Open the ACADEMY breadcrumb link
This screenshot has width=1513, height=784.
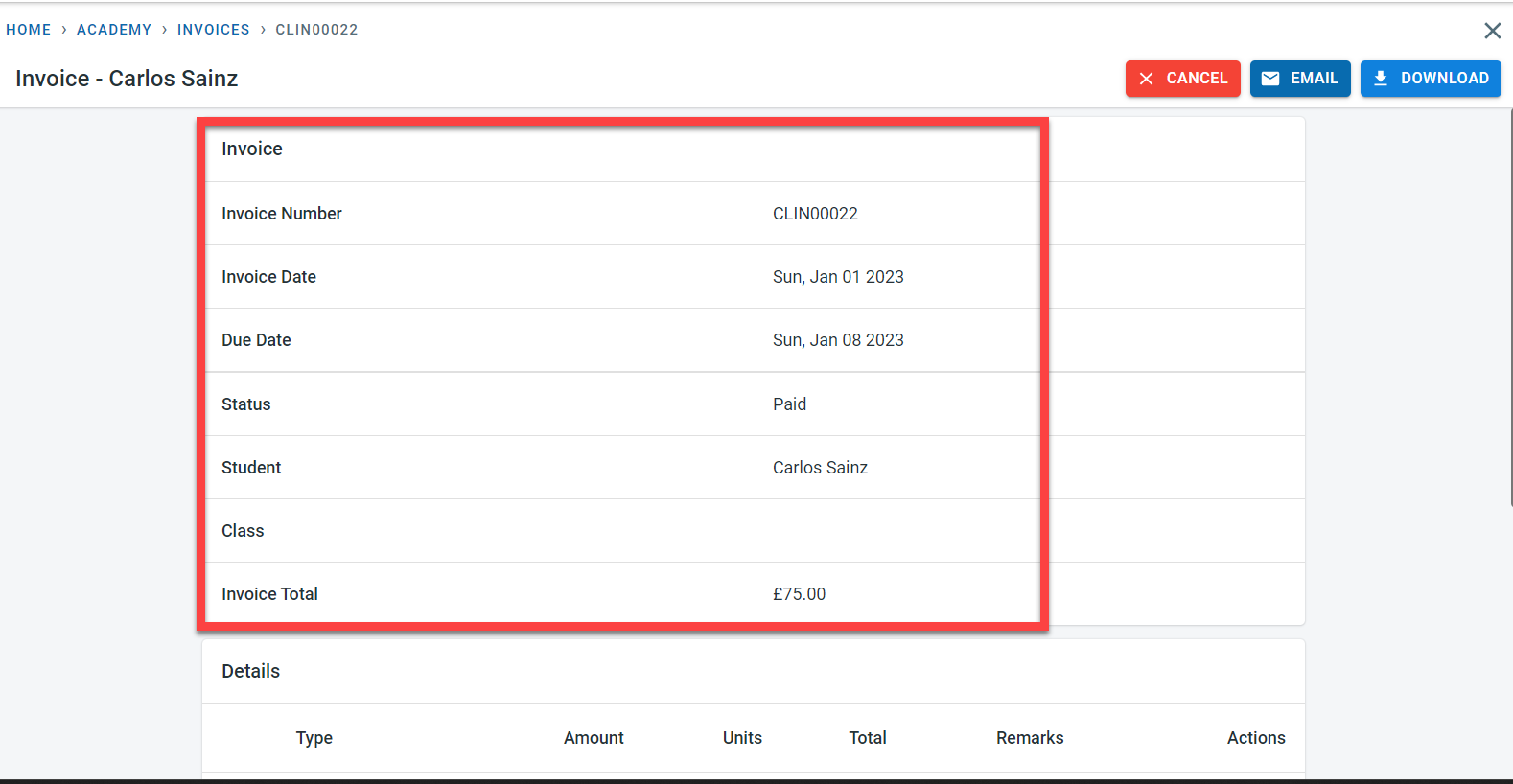[x=114, y=30]
